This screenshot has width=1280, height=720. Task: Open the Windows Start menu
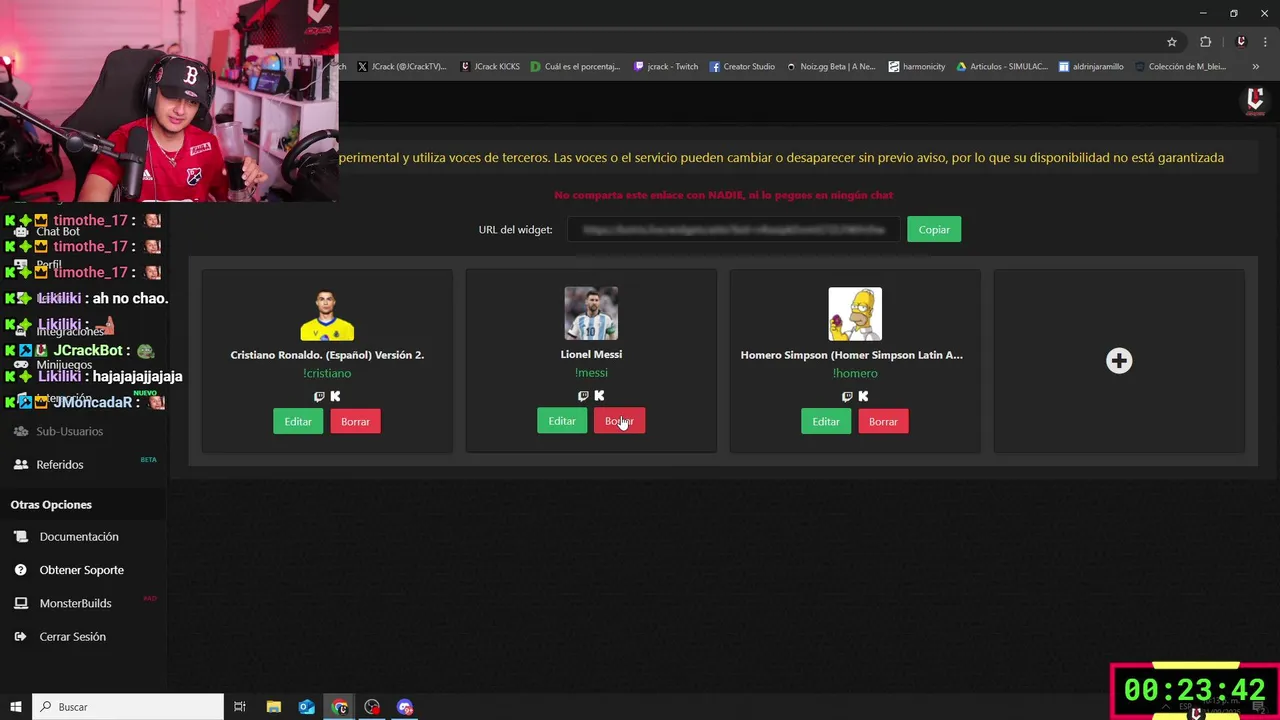pyautogui.click(x=16, y=707)
